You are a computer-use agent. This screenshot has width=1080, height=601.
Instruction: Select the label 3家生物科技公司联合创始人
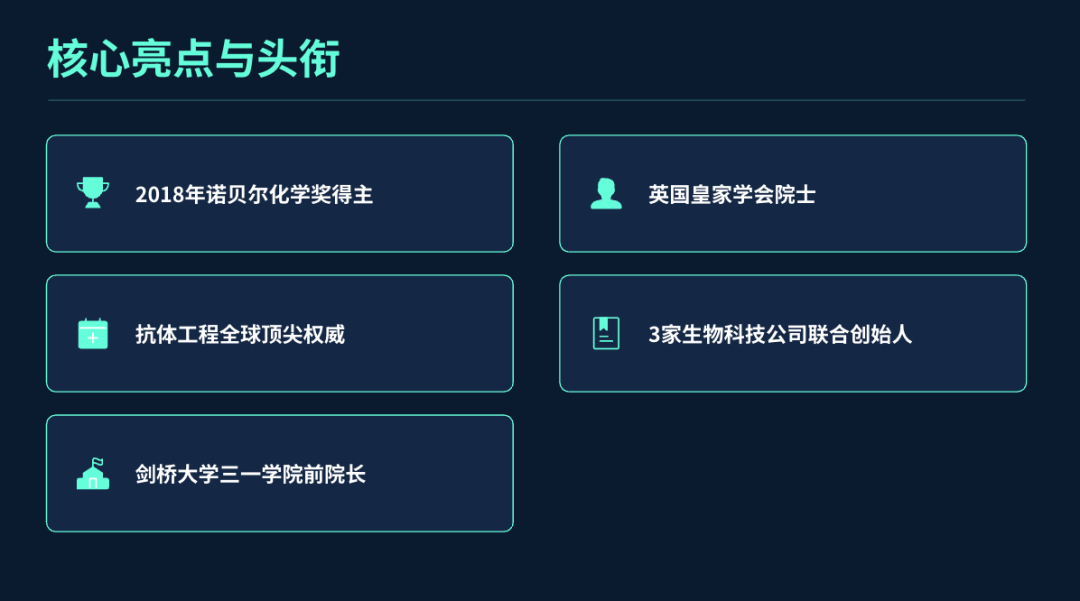[780, 334]
